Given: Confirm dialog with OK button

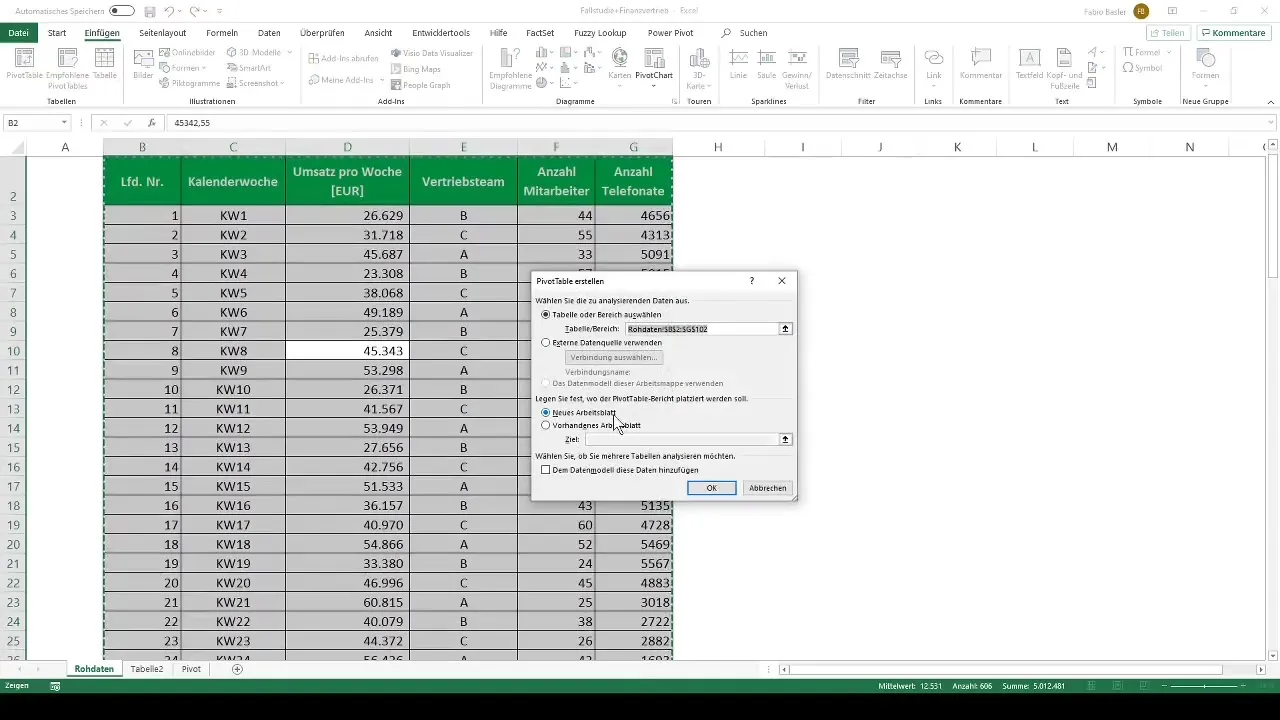Looking at the screenshot, I should pyautogui.click(x=712, y=488).
